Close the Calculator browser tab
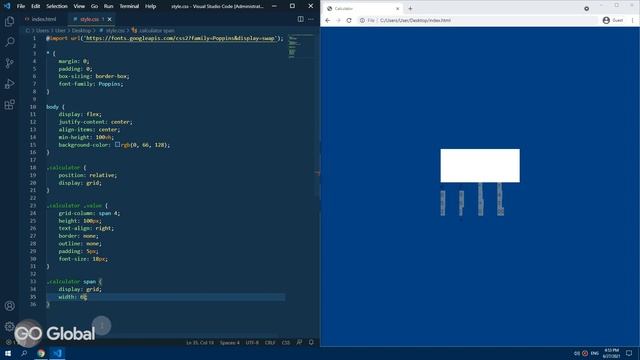 click(398, 8)
